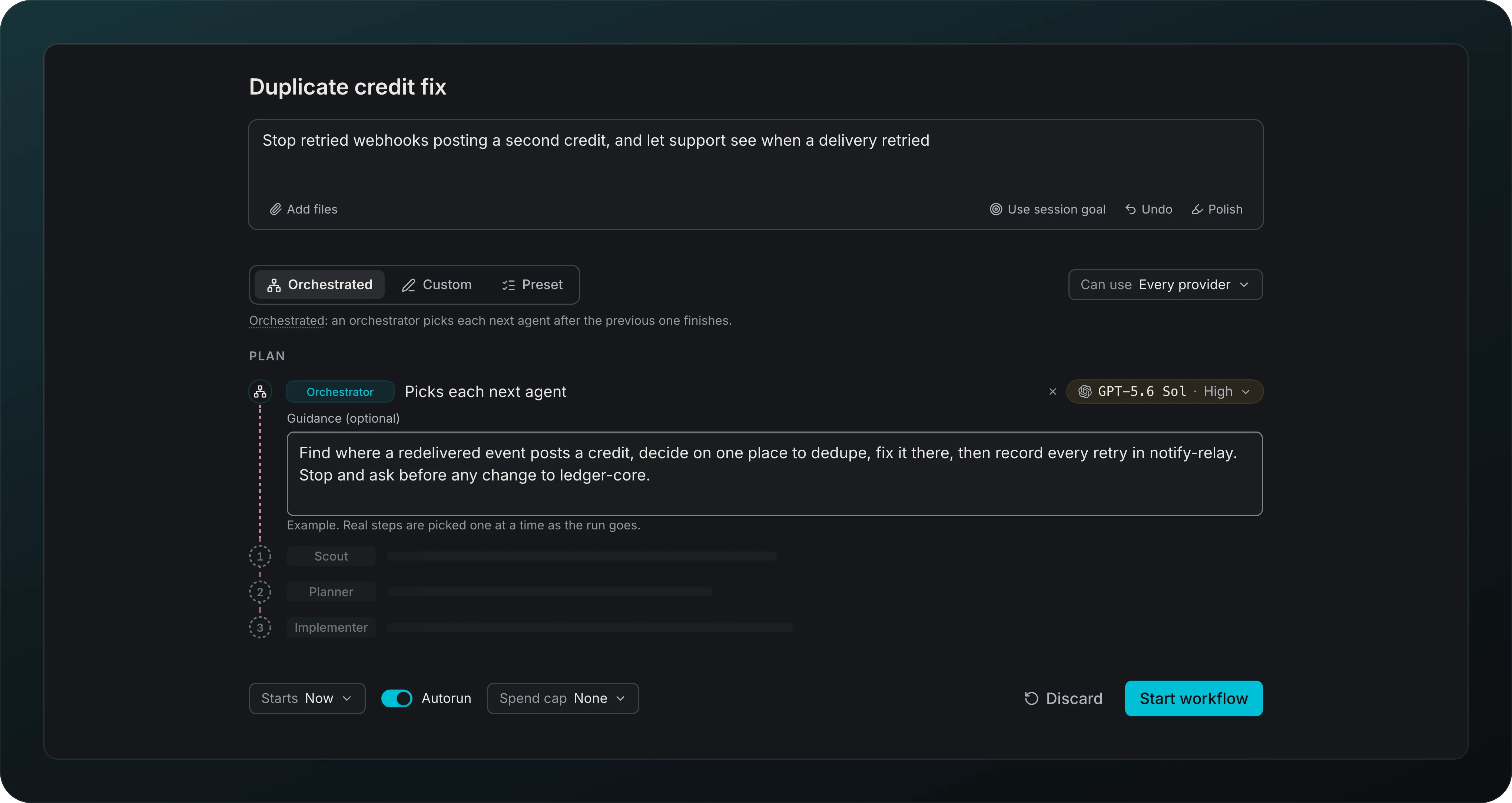Switch to the Preset mode tab
The width and height of the screenshot is (1512, 803).
click(x=533, y=285)
